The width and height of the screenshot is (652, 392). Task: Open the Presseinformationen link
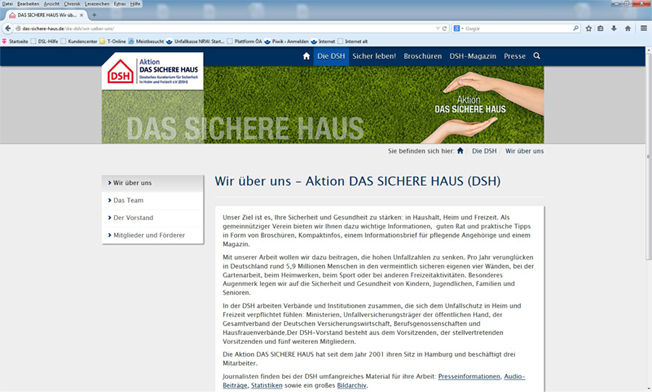(x=469, y=377)
